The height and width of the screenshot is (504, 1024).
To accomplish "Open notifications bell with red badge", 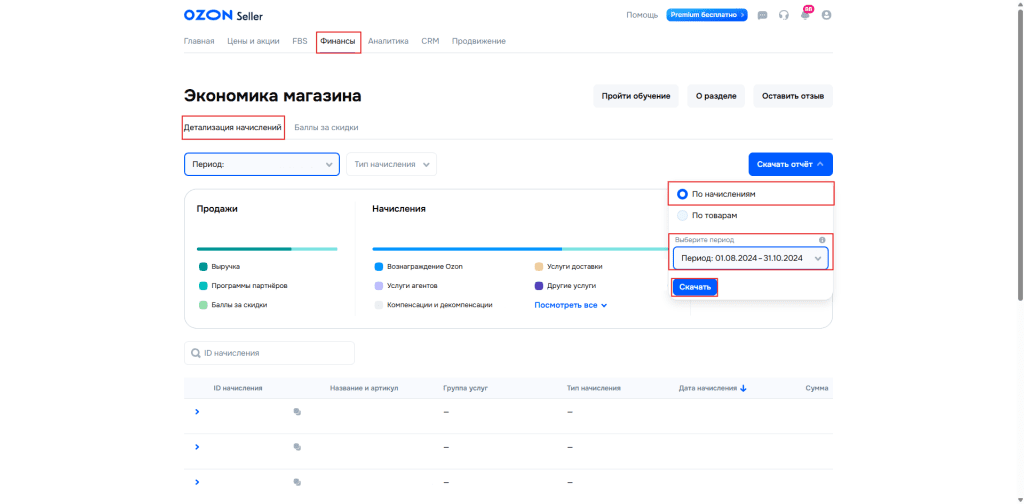I will click(805, 15).
